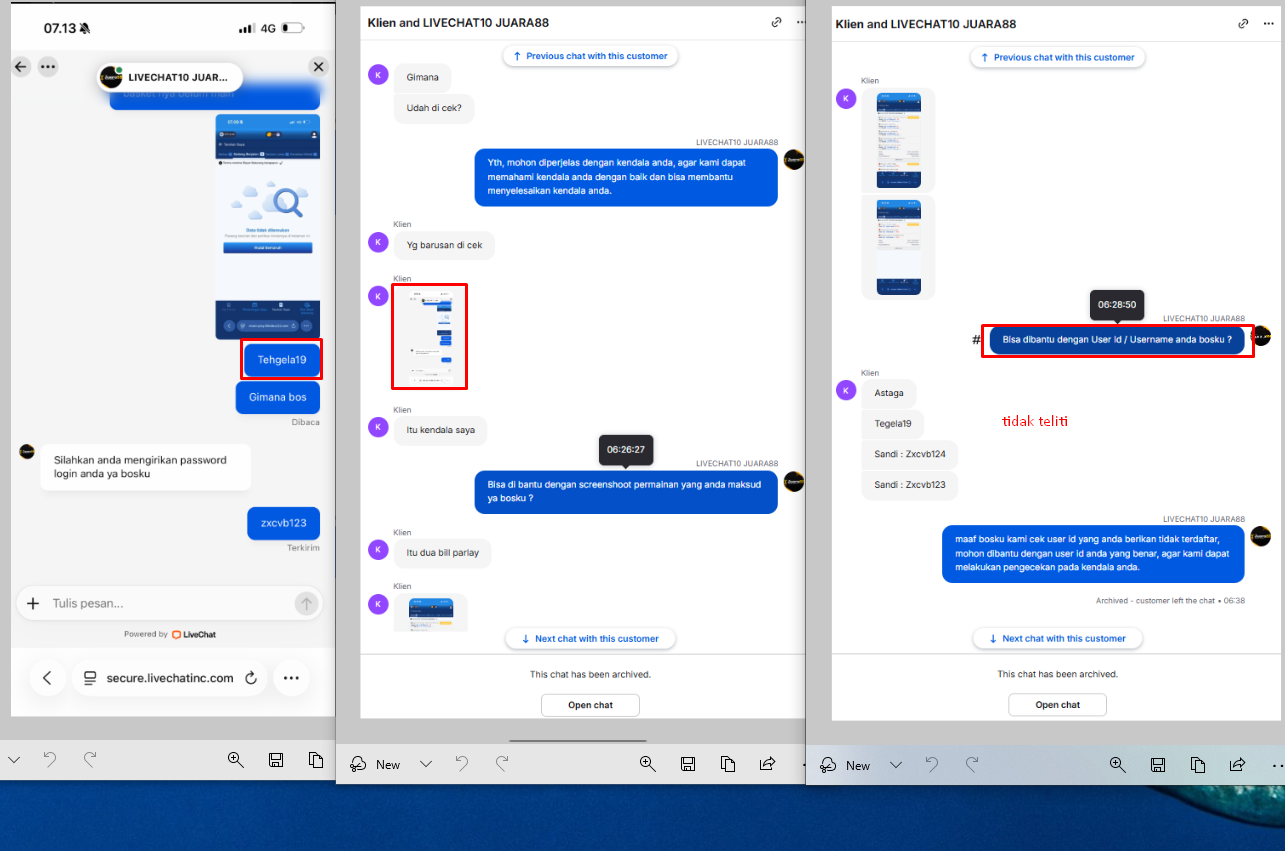Click the 06:28:50 timestamp tooltip

pyautogui.click(x=1117, y=304)
